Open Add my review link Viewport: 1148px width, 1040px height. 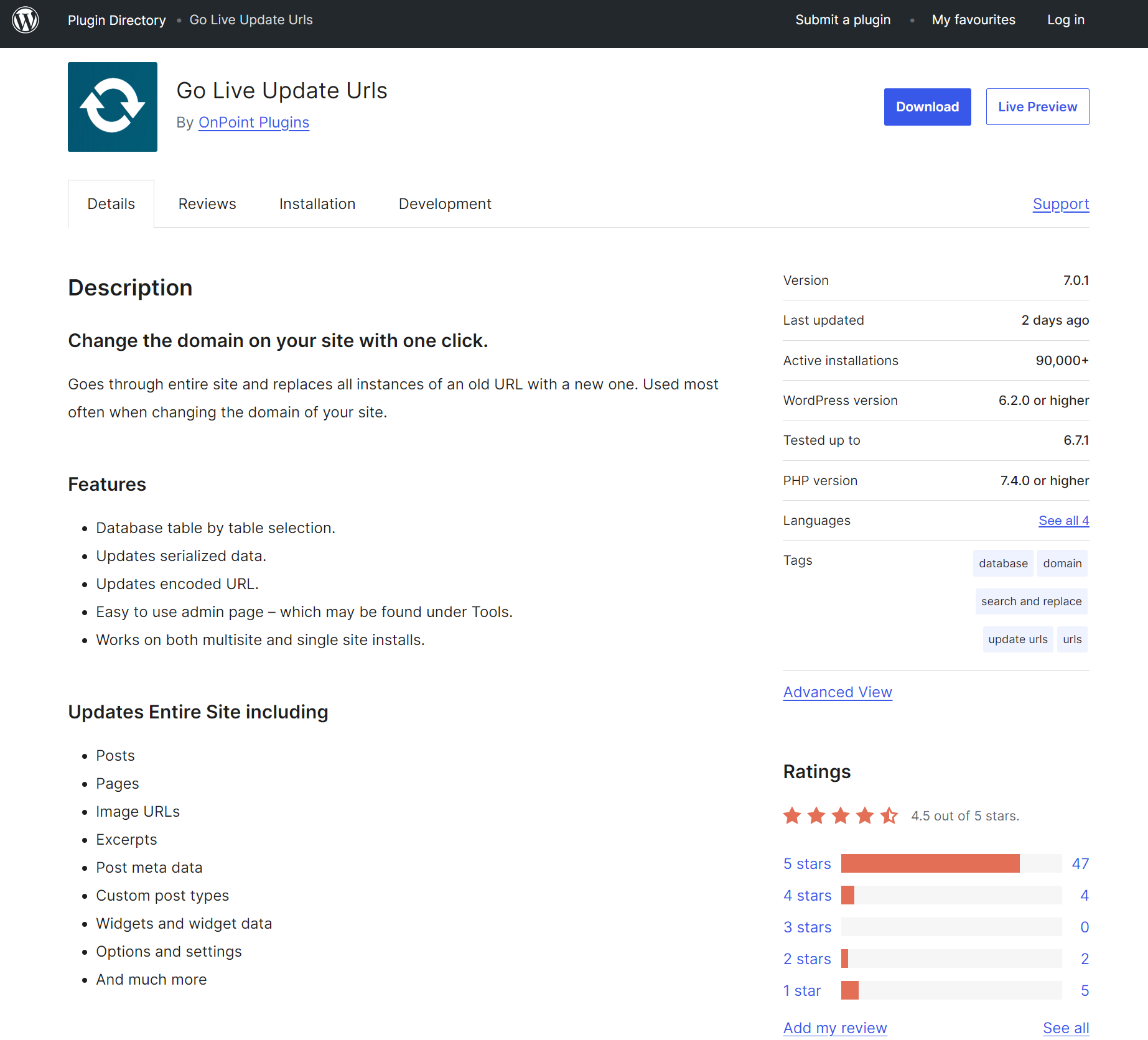835,1028
